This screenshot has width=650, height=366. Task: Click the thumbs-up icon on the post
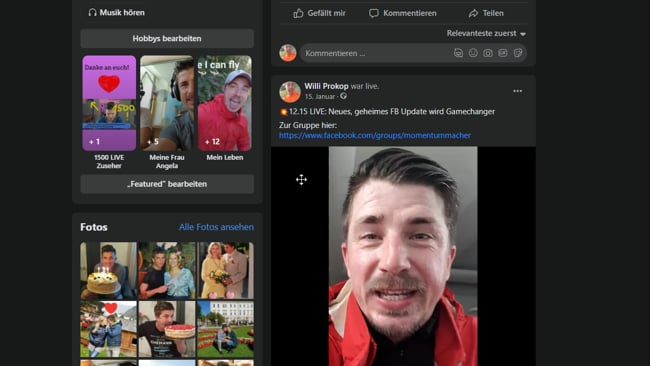click(x=298, y=13)
